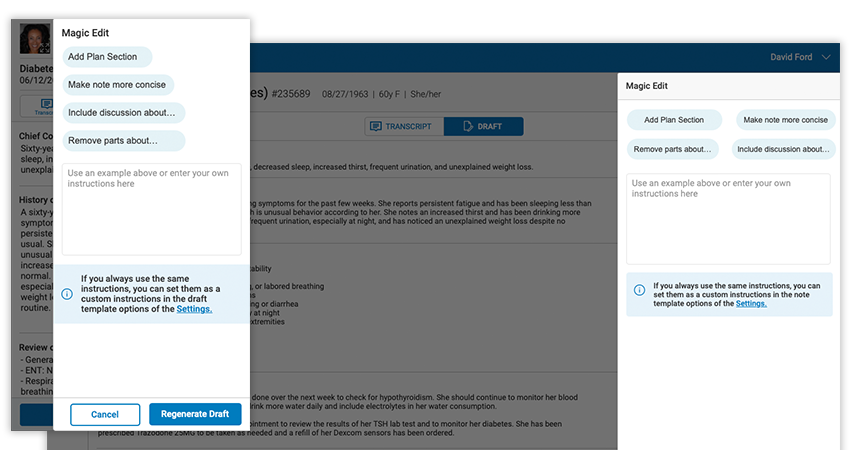
Task: Click the info icon in the right side panel
Action: (639, 290)
